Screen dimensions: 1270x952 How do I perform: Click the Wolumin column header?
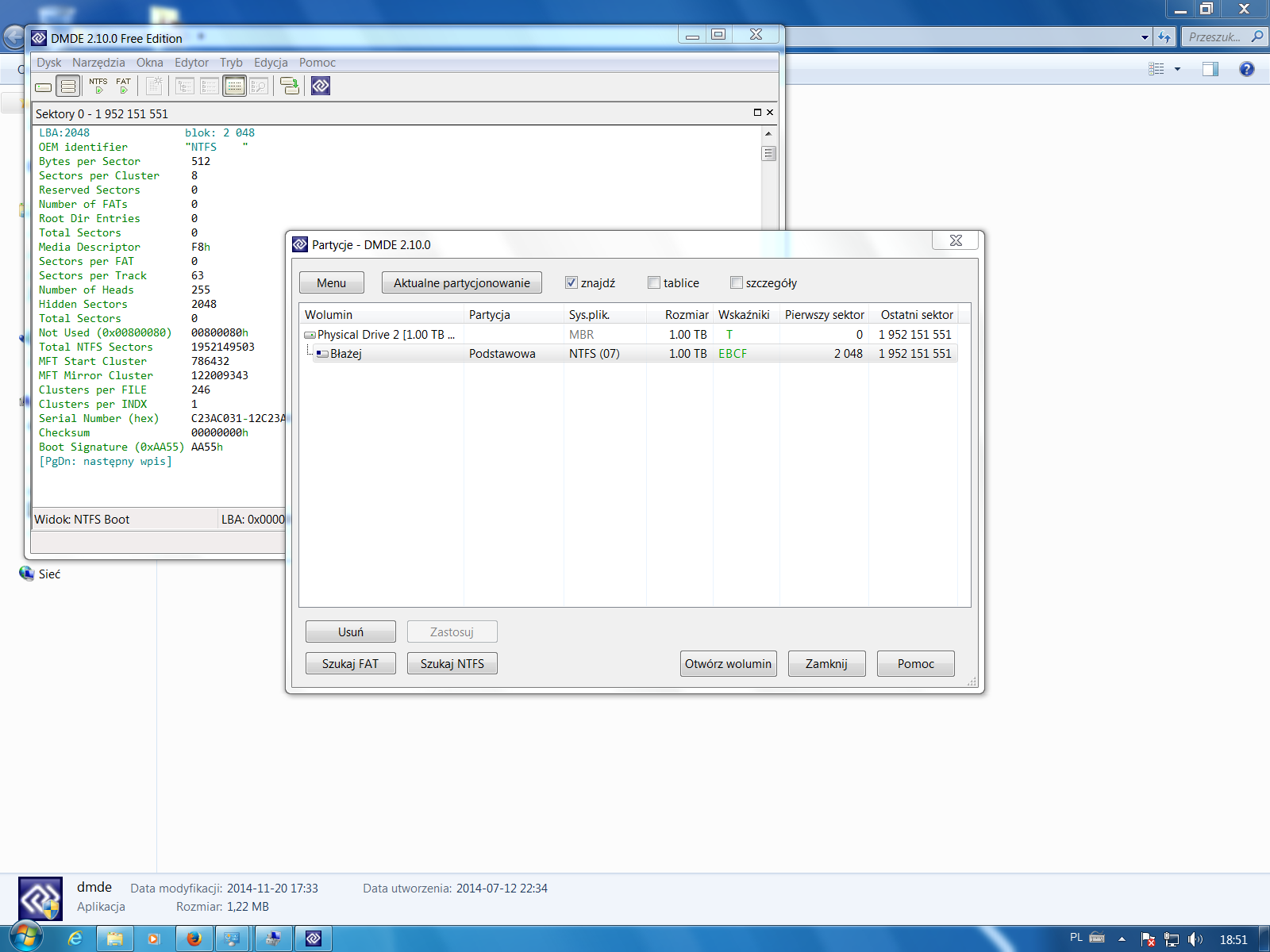pos(382,315)
